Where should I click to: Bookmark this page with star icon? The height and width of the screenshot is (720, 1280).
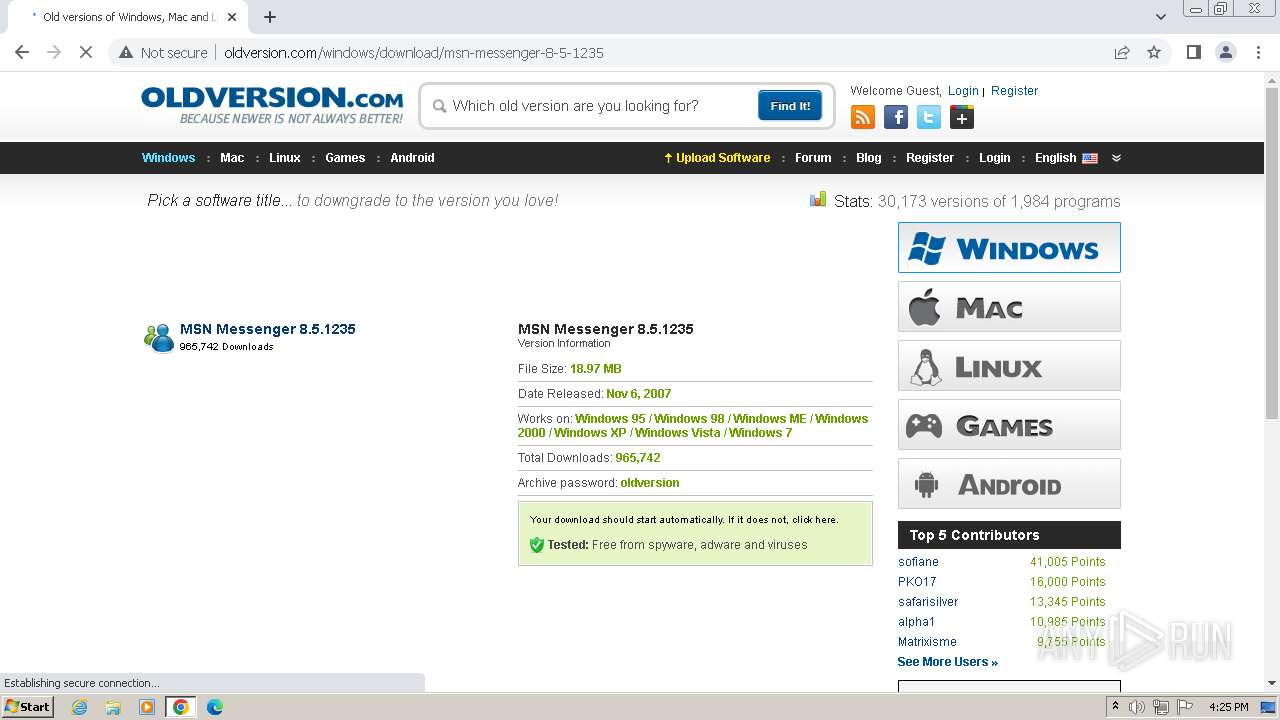coord(1154,52)
